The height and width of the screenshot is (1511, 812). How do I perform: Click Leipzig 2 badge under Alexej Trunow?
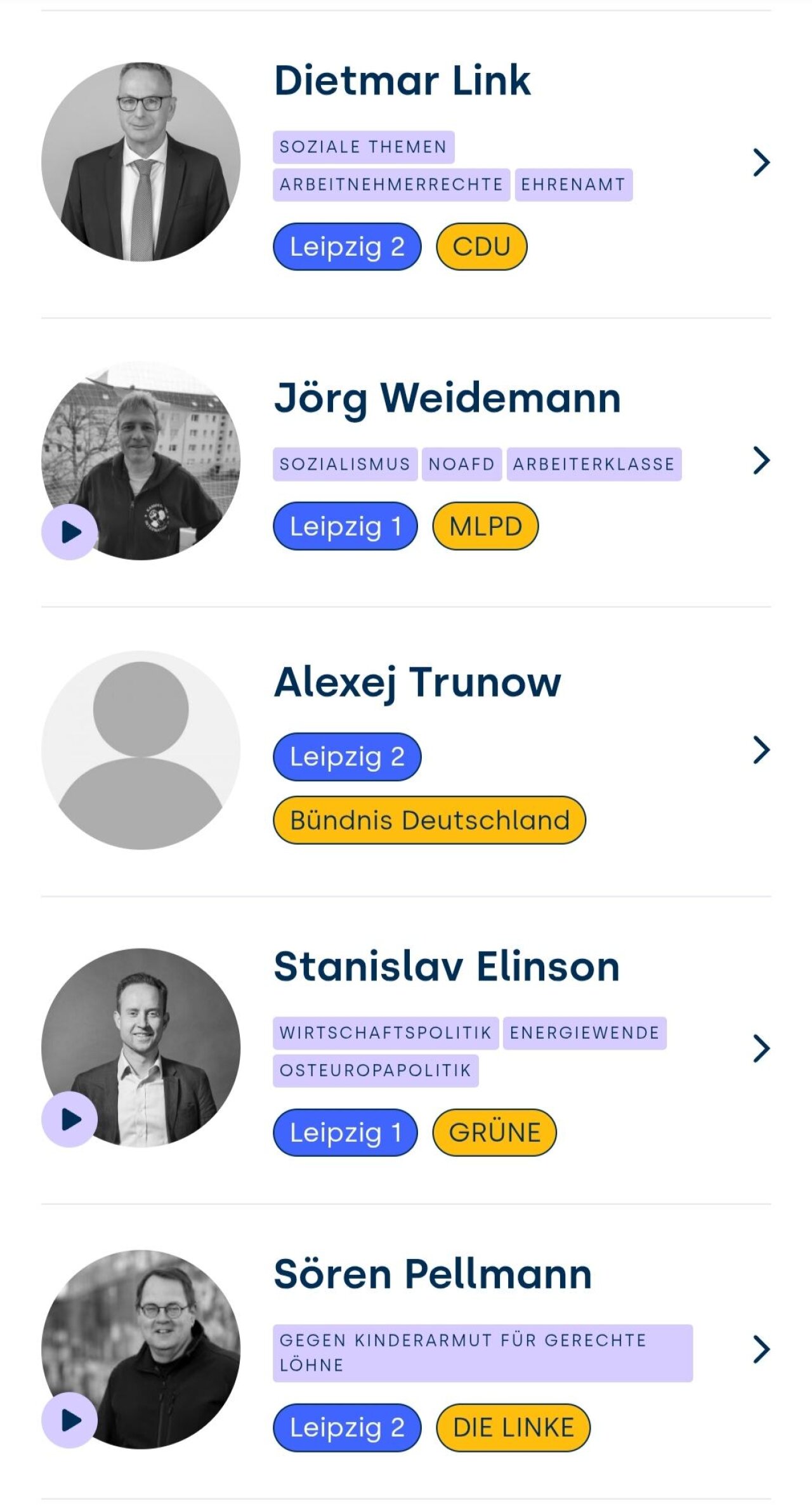click(x=347, y=756)
